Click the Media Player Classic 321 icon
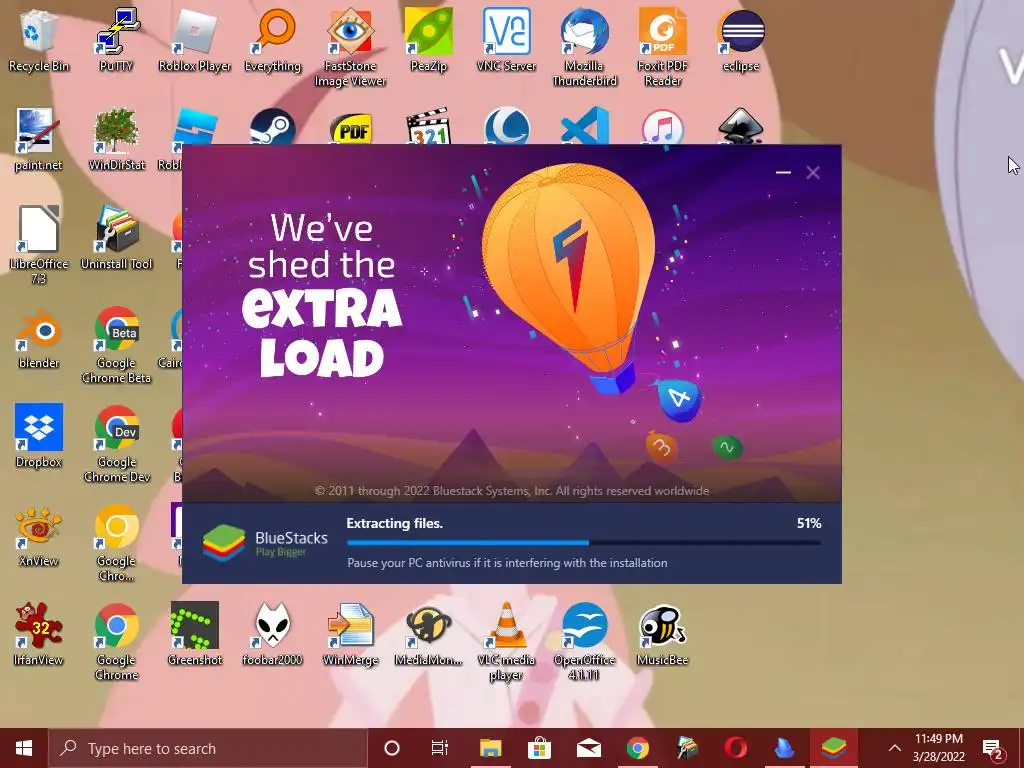Image resolution: width=1024 pixels, height=768 pixels. (x=428, y=127)
